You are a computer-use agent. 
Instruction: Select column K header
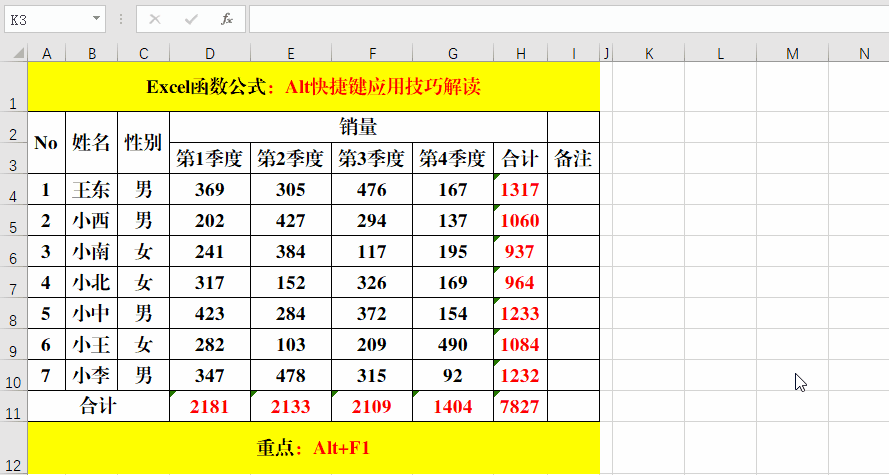(x=649, y=54)
